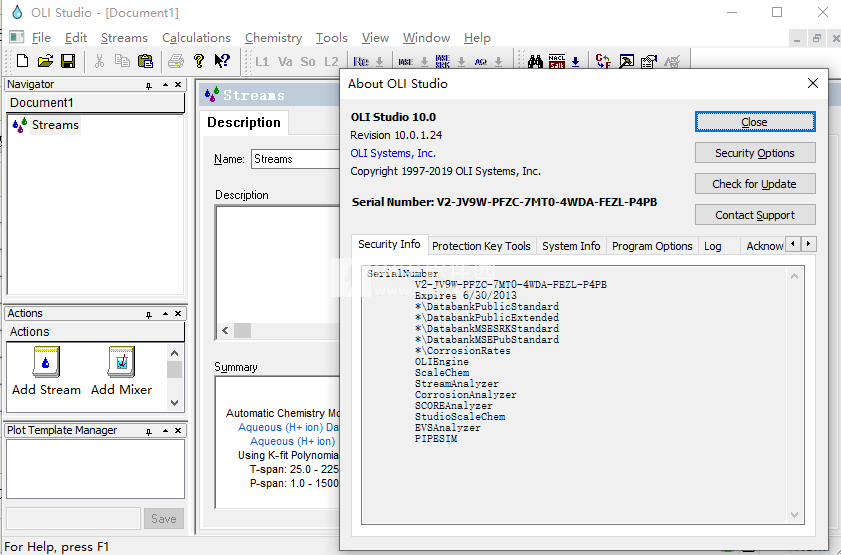
Task: Open the C/F units conversion icon
Action: pos(603,62)
